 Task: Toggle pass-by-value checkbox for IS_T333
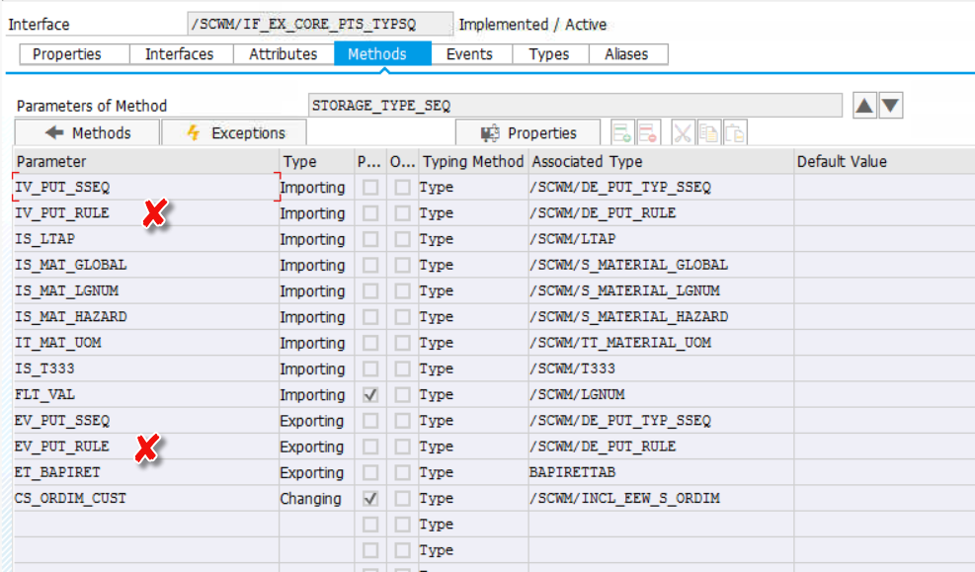(x=370, y=369)
